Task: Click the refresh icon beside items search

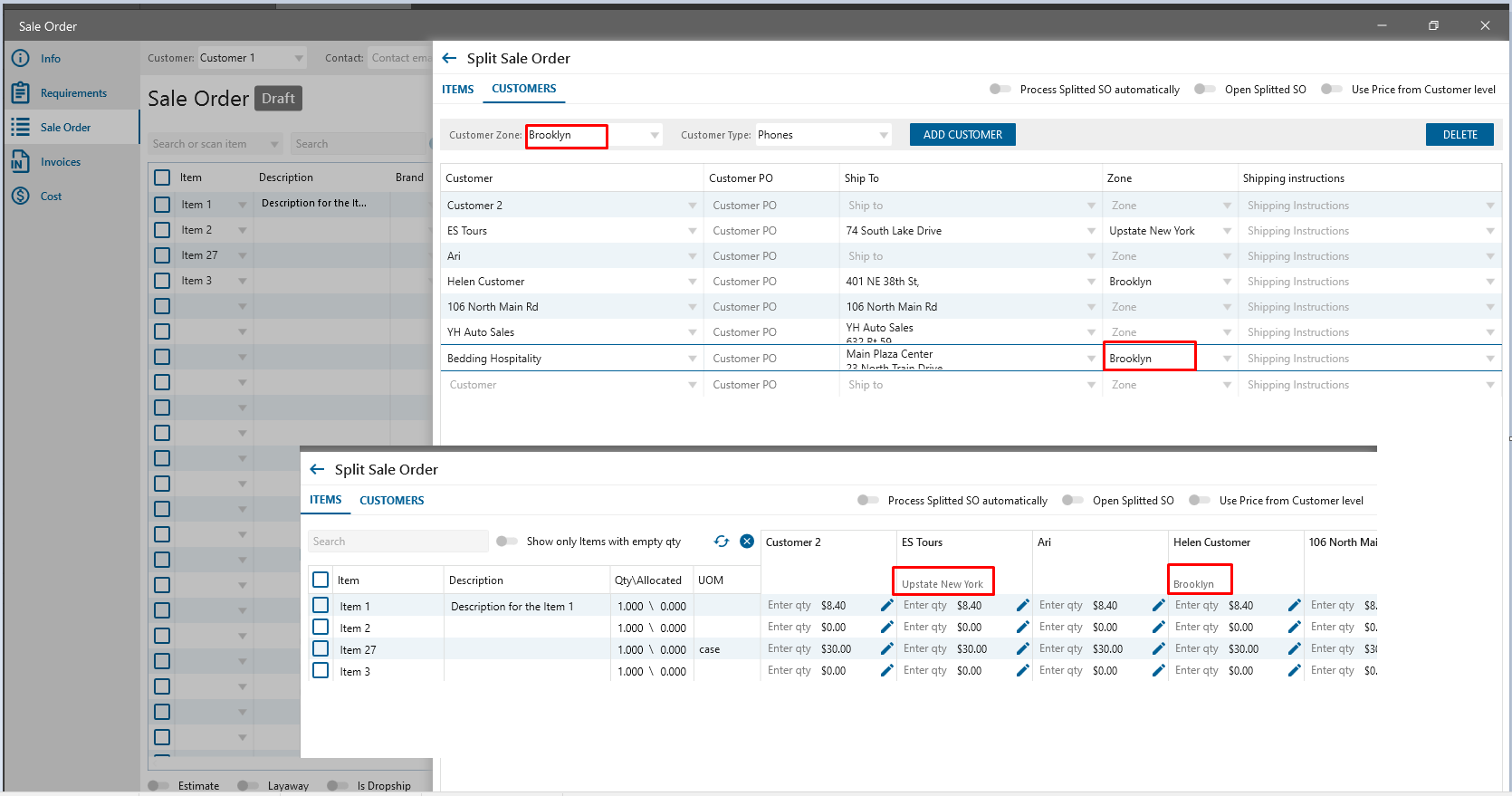Action: coord(722,542)
